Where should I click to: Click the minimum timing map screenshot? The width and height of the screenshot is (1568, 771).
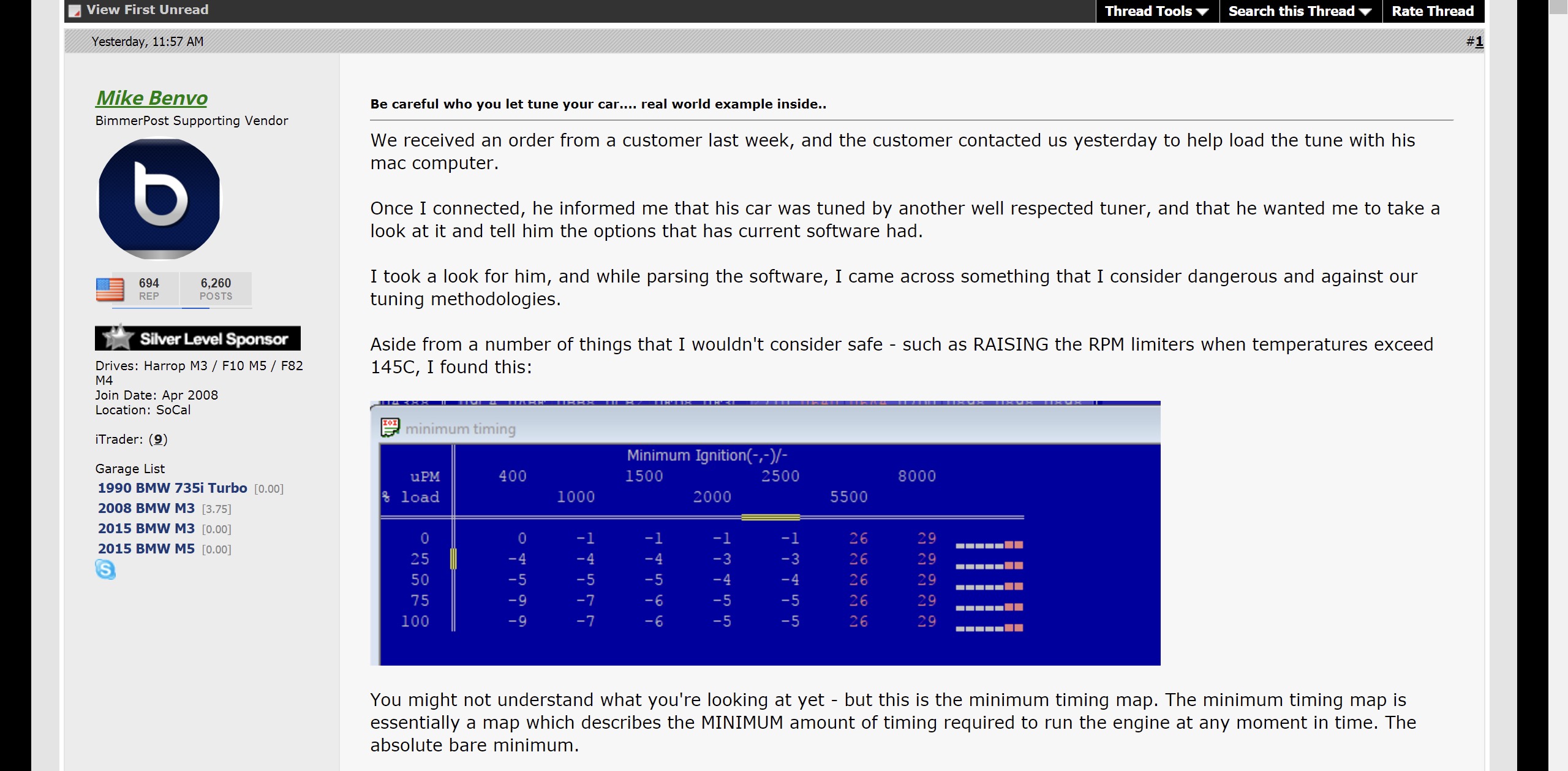[x=765, y=533]
